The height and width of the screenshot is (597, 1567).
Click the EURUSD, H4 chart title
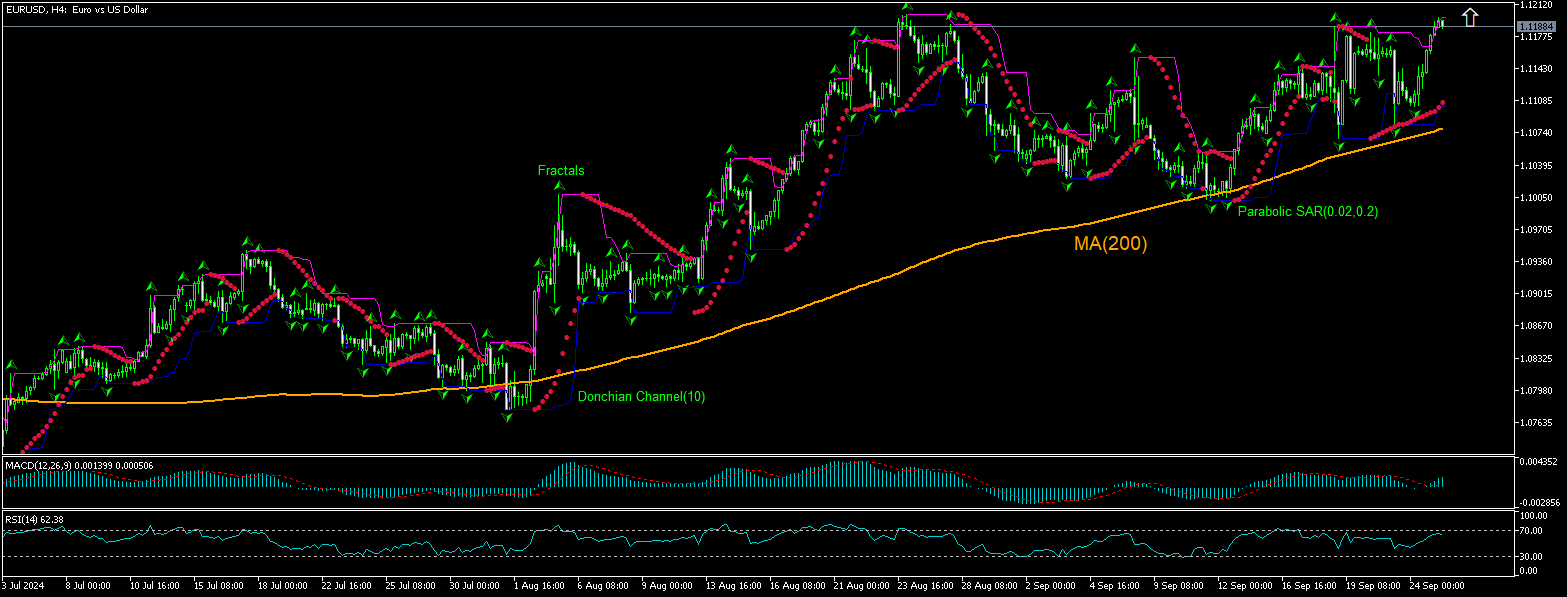77,8
